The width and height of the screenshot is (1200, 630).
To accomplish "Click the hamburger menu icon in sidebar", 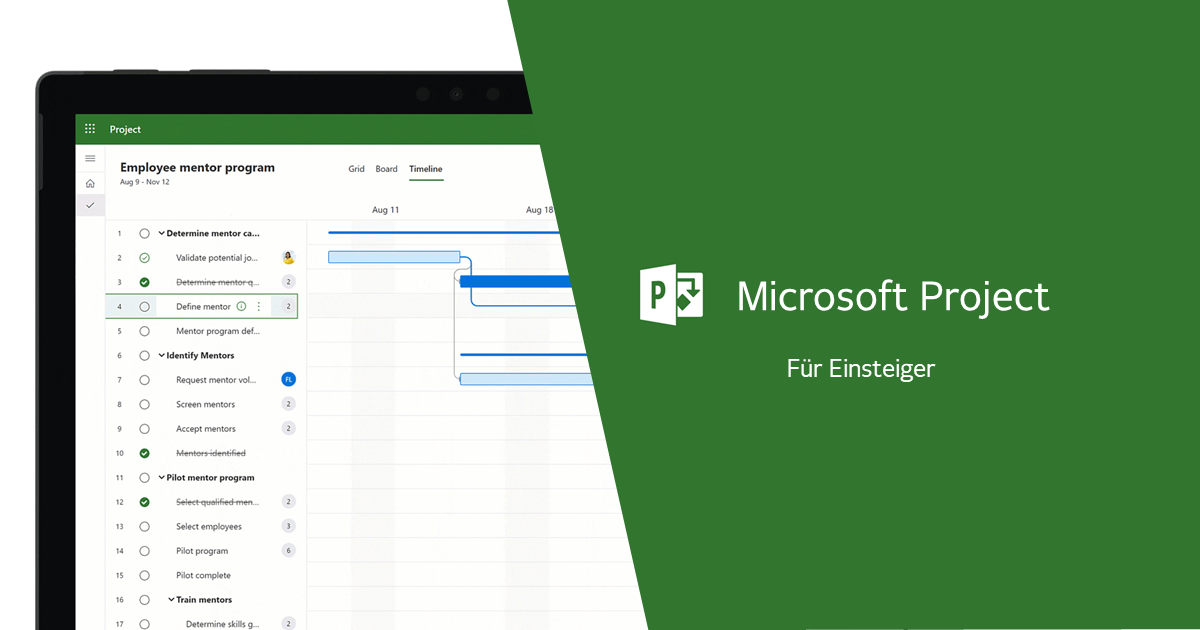I will [90, 158].
